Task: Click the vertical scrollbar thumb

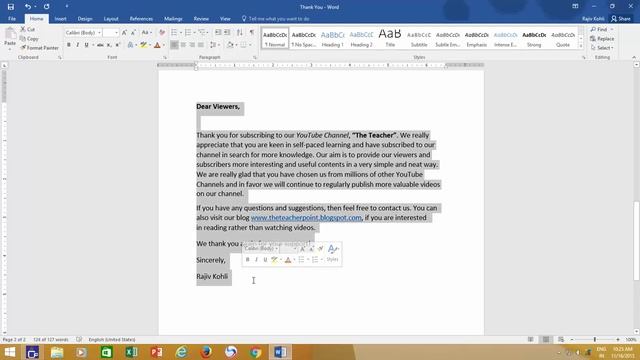Action: pyautogui.click(x=636, y=241)
